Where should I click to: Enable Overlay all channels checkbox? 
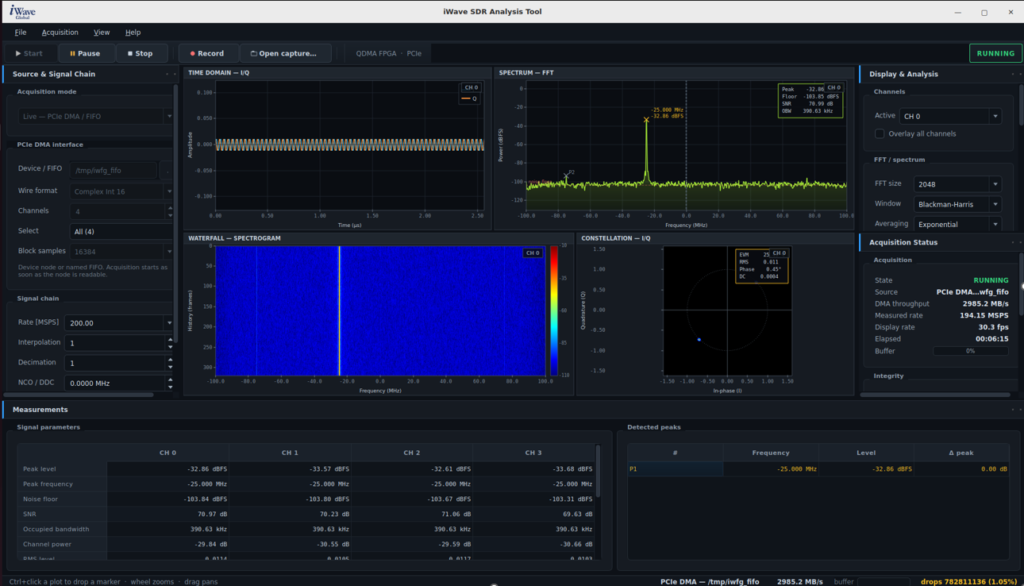(x=880, y=133)
